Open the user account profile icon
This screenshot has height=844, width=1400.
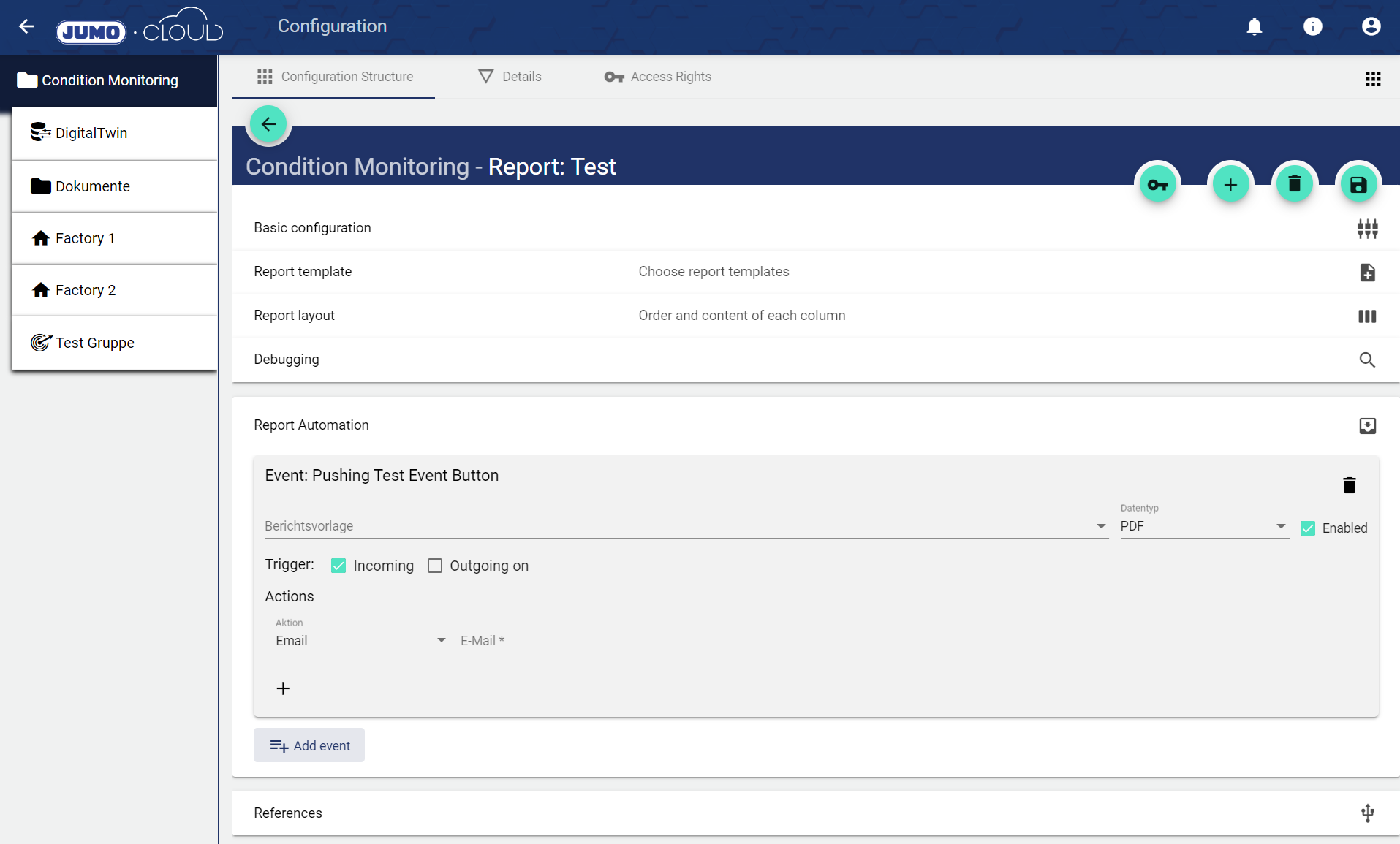(x=1371, y=27)
